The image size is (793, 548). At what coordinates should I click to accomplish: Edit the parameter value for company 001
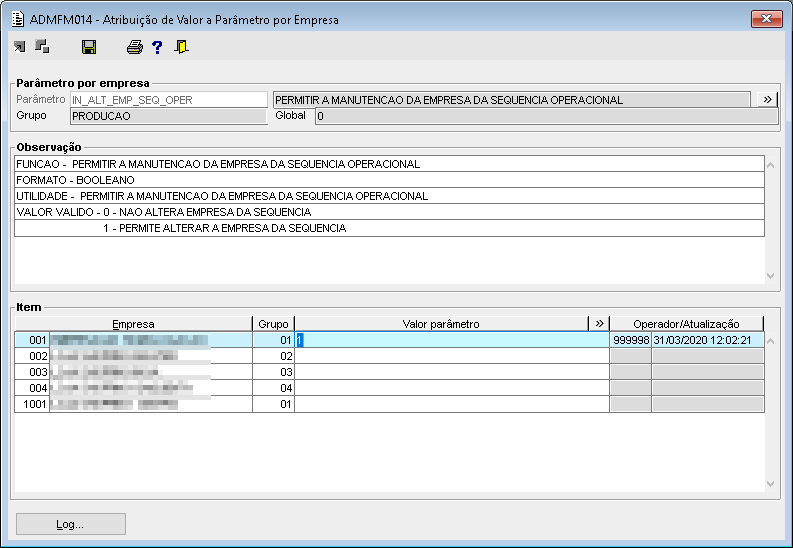coord(452,340)
